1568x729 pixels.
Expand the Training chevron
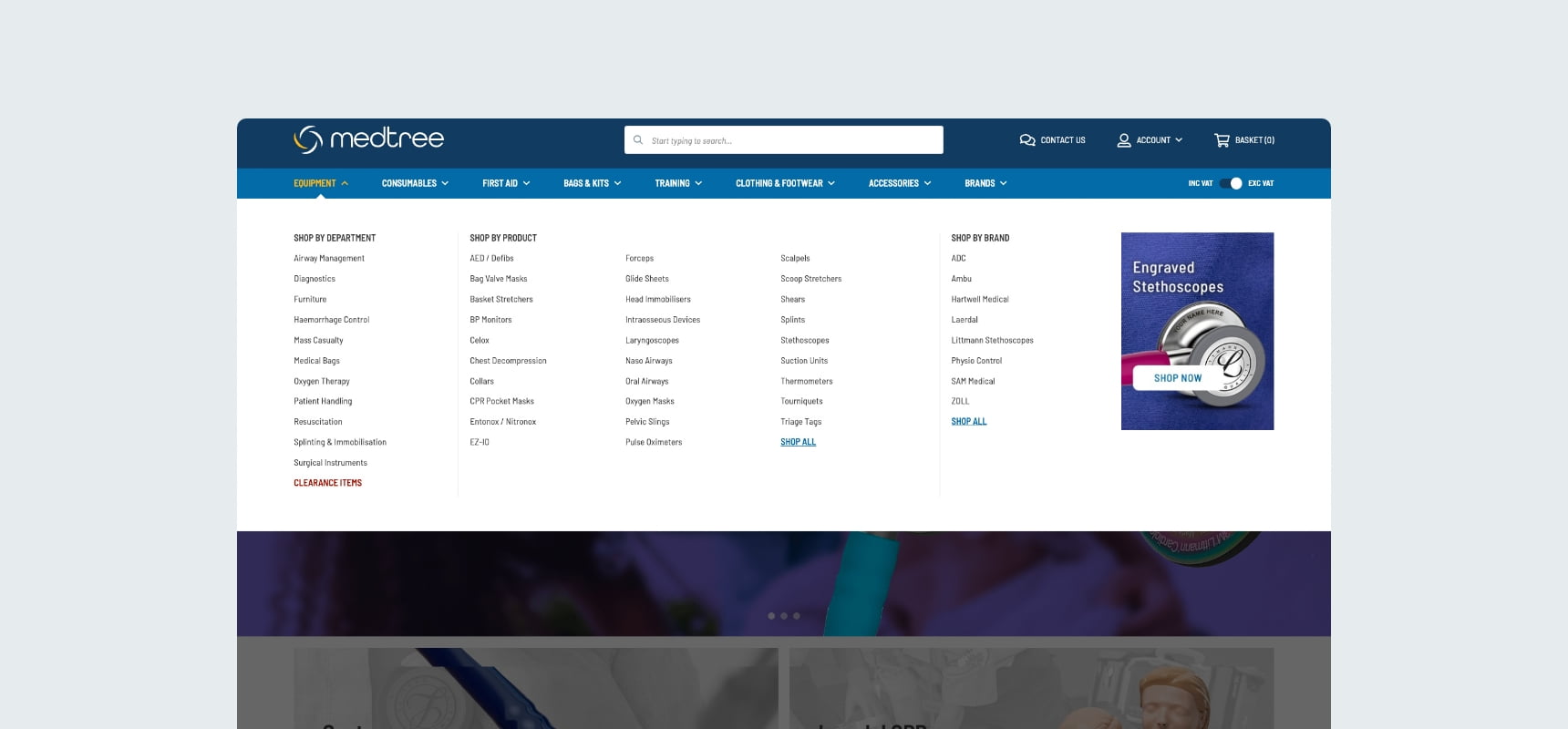pyautogui.click(x=698, y=183)
